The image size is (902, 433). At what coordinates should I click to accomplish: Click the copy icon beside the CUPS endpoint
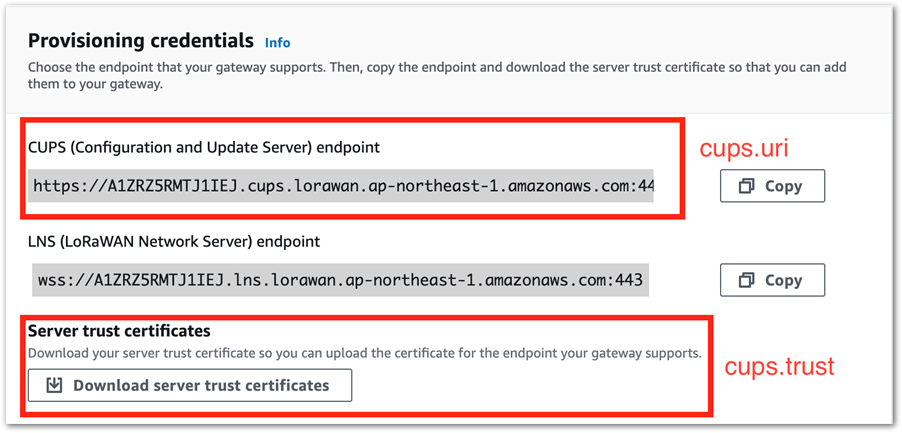(x=747, y=186)
